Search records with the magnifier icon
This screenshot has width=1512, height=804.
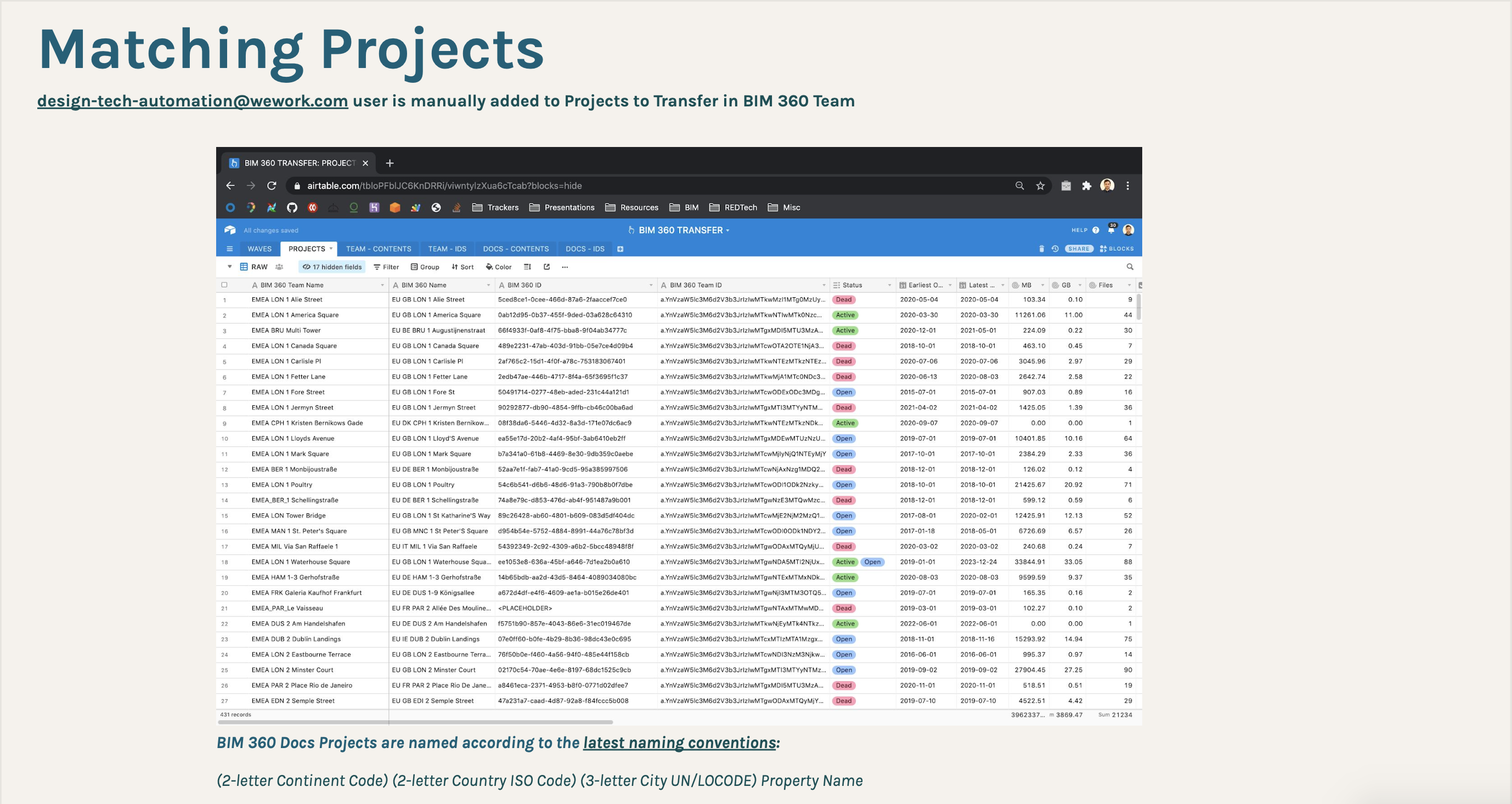click(x=1129, y=267)
